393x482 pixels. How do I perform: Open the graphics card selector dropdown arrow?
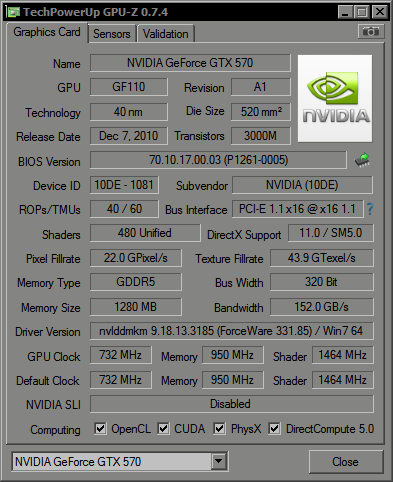[219, 461]
